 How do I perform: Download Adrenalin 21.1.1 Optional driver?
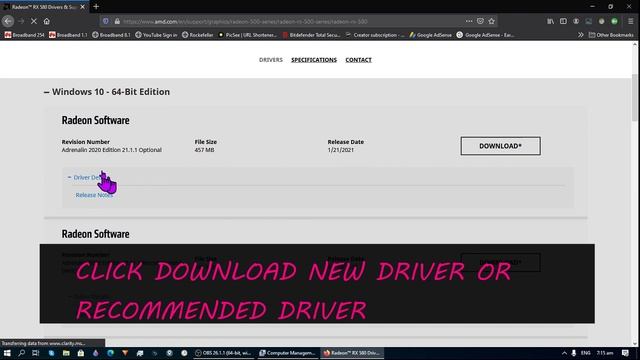(x=500, y=146)
